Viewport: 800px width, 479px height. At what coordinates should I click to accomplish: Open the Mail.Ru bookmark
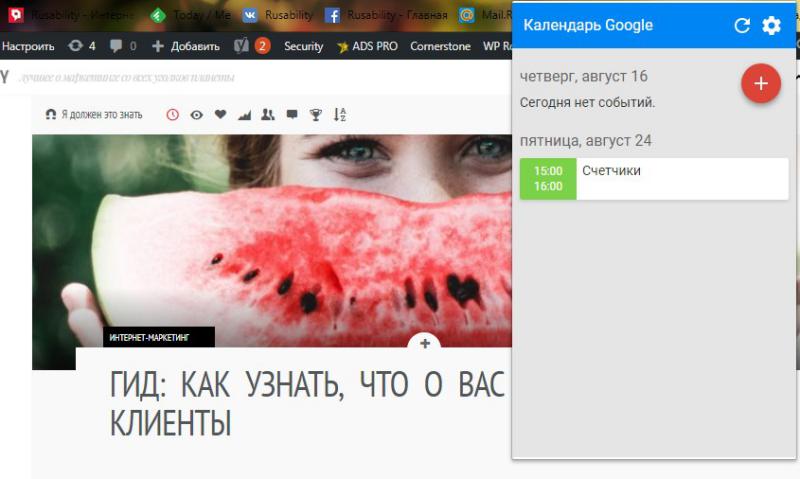[485, 15]
